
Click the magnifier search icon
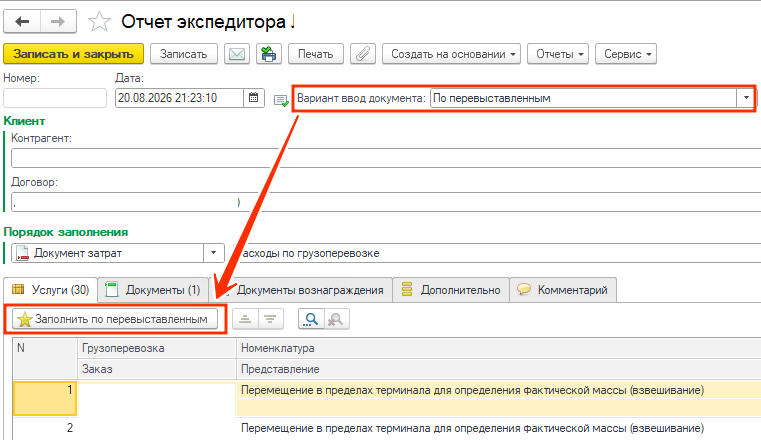pos(311,319)
